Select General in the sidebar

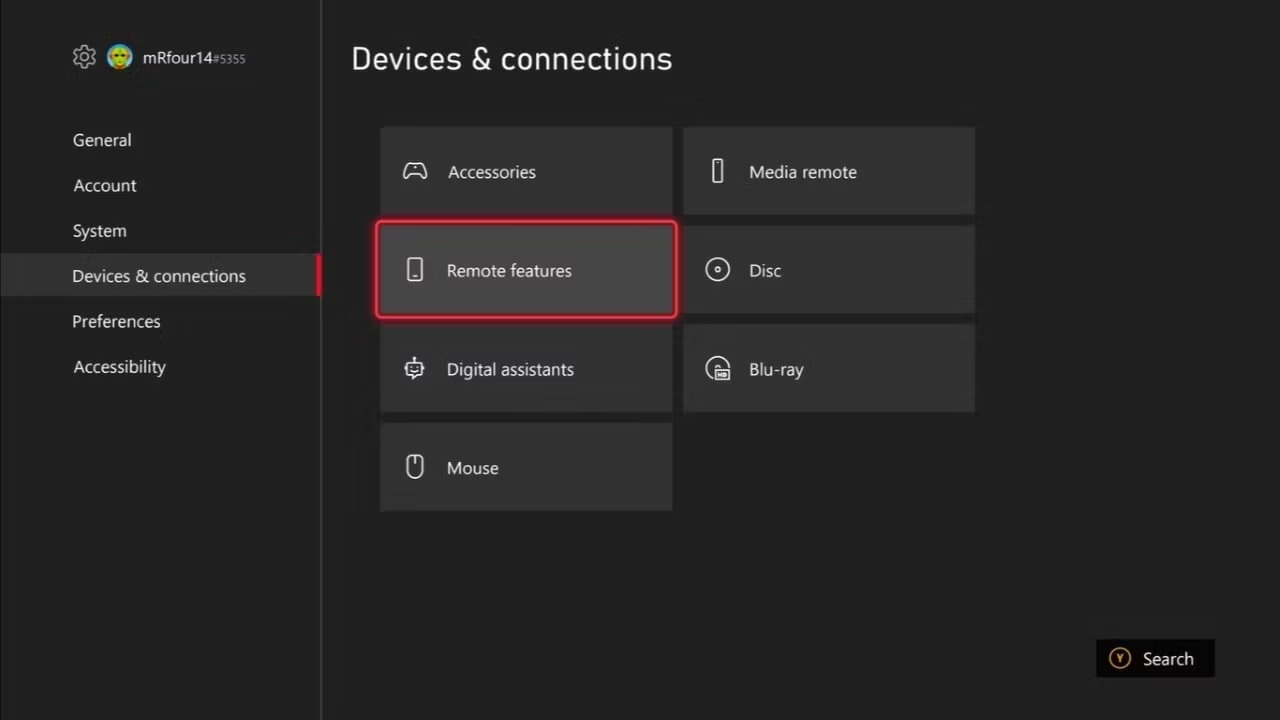click(x=101, y=140)
